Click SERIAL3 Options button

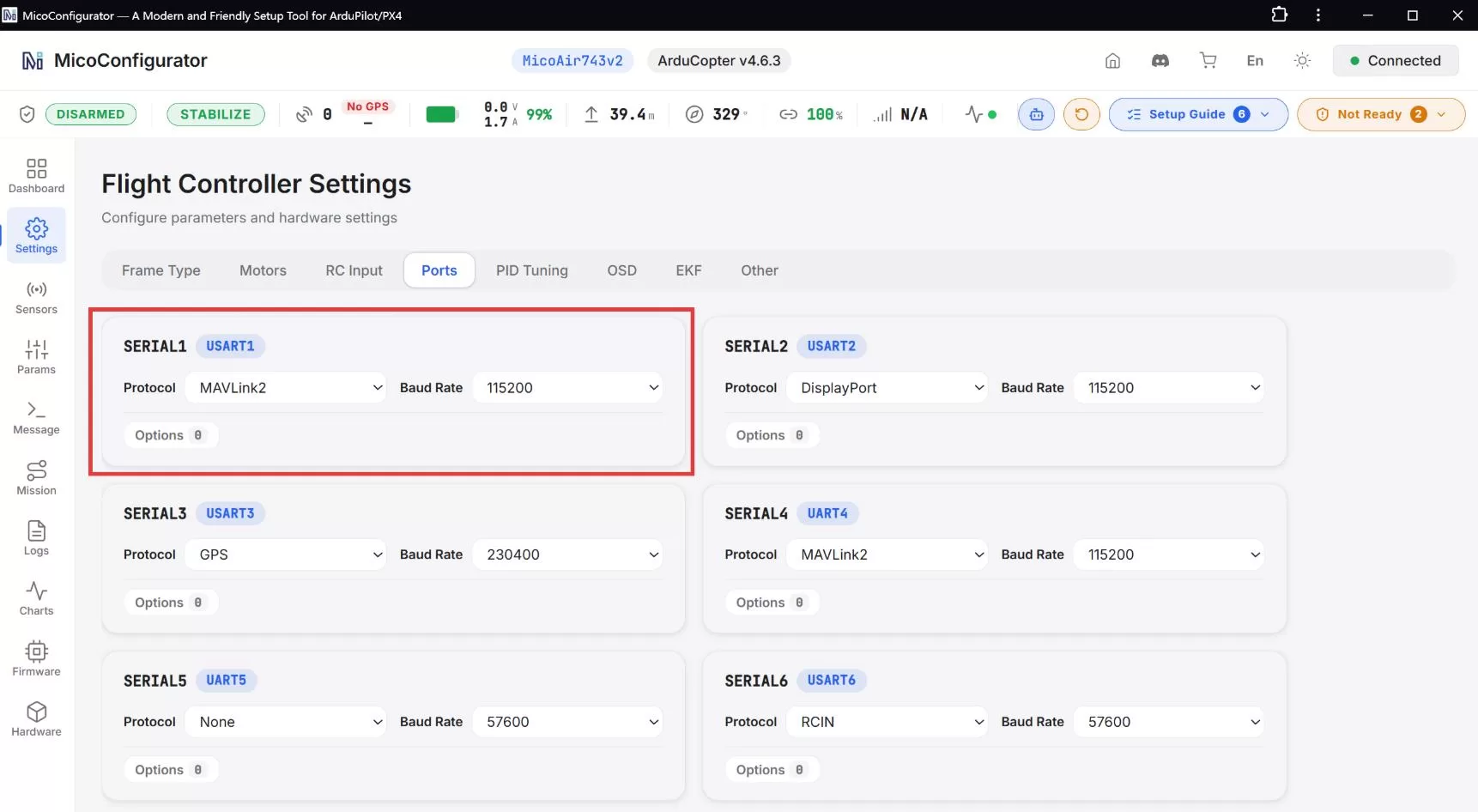pyautogui.click(x=170, y=603)
